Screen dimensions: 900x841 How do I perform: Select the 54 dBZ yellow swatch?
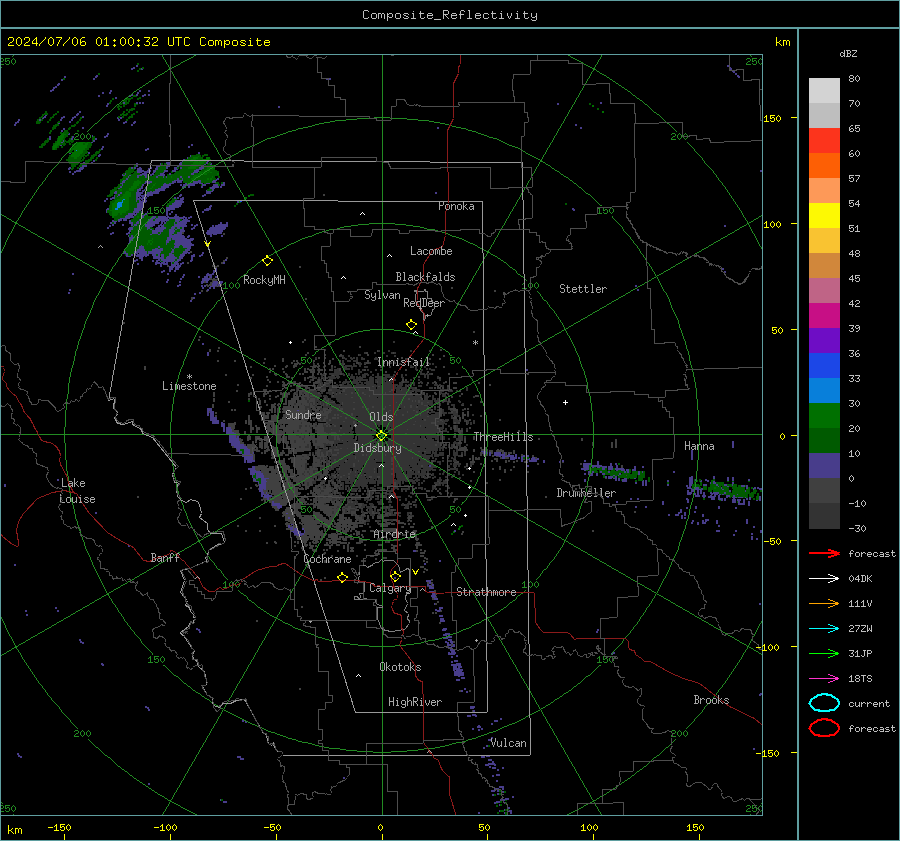tap(824, 215)
